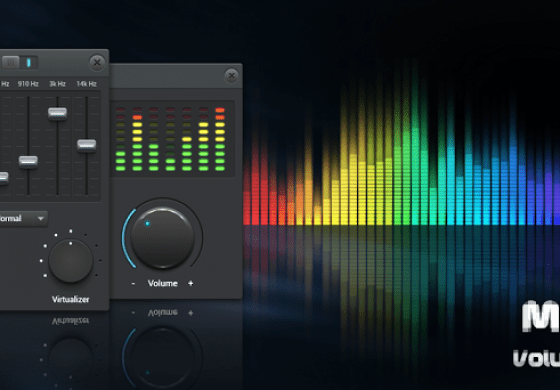Click the large Volume knob
560x390 pixels.
(162, 238)
